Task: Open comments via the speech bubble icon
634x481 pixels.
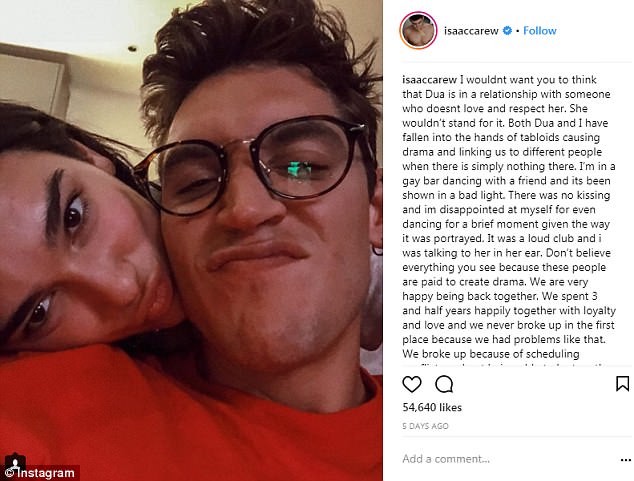Action: 444,384
